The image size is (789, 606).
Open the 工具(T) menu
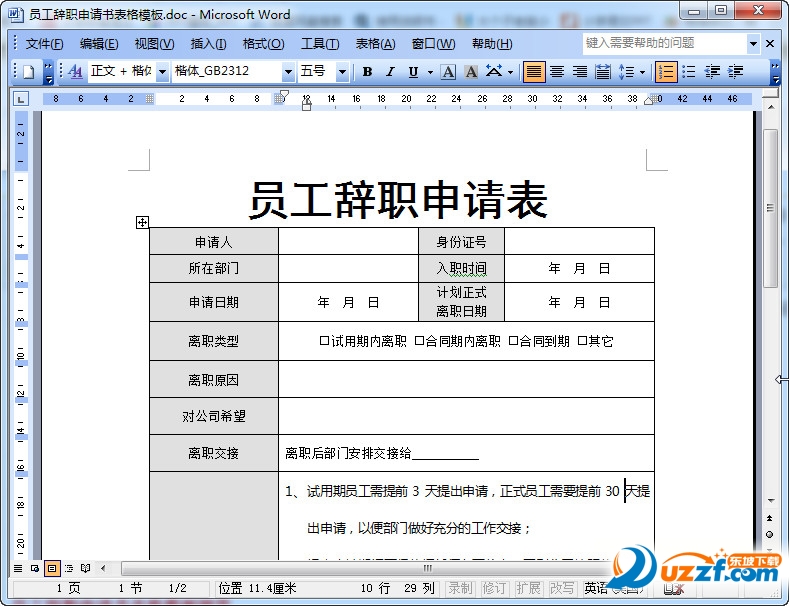click(x=320, y=44)
